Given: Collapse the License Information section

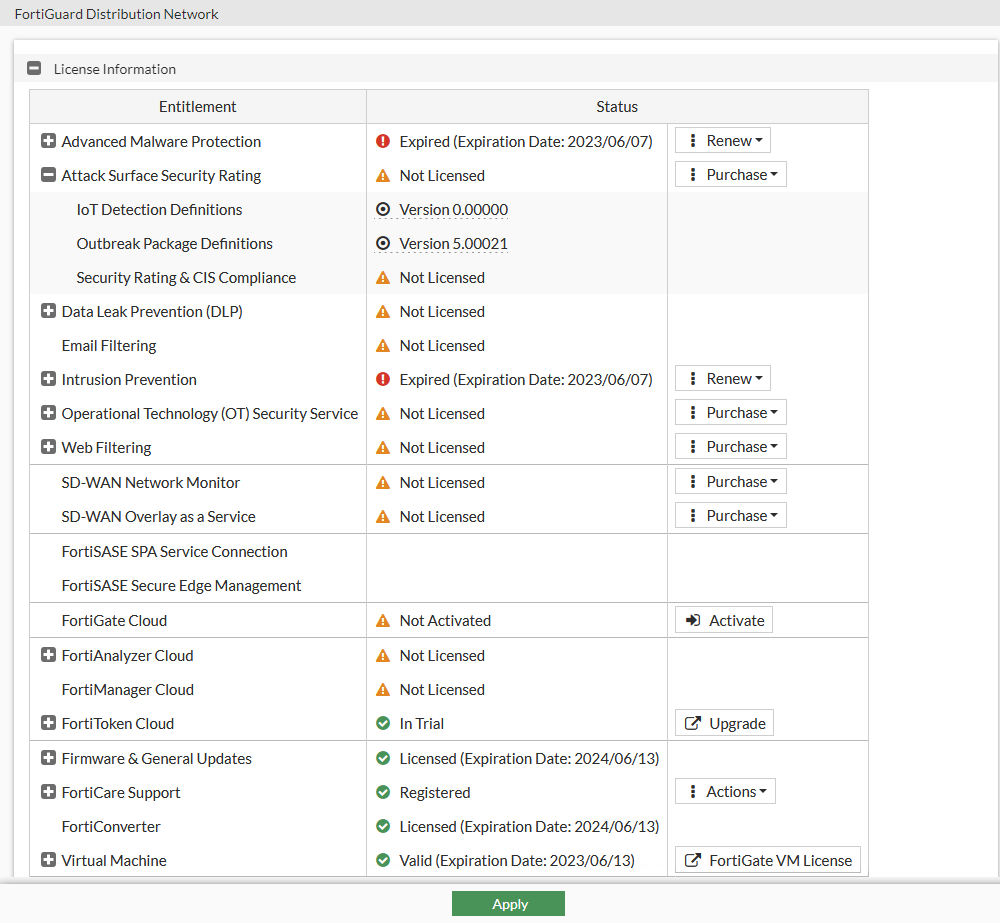Looking at the screenshot, I should click(x=34, y=69).
